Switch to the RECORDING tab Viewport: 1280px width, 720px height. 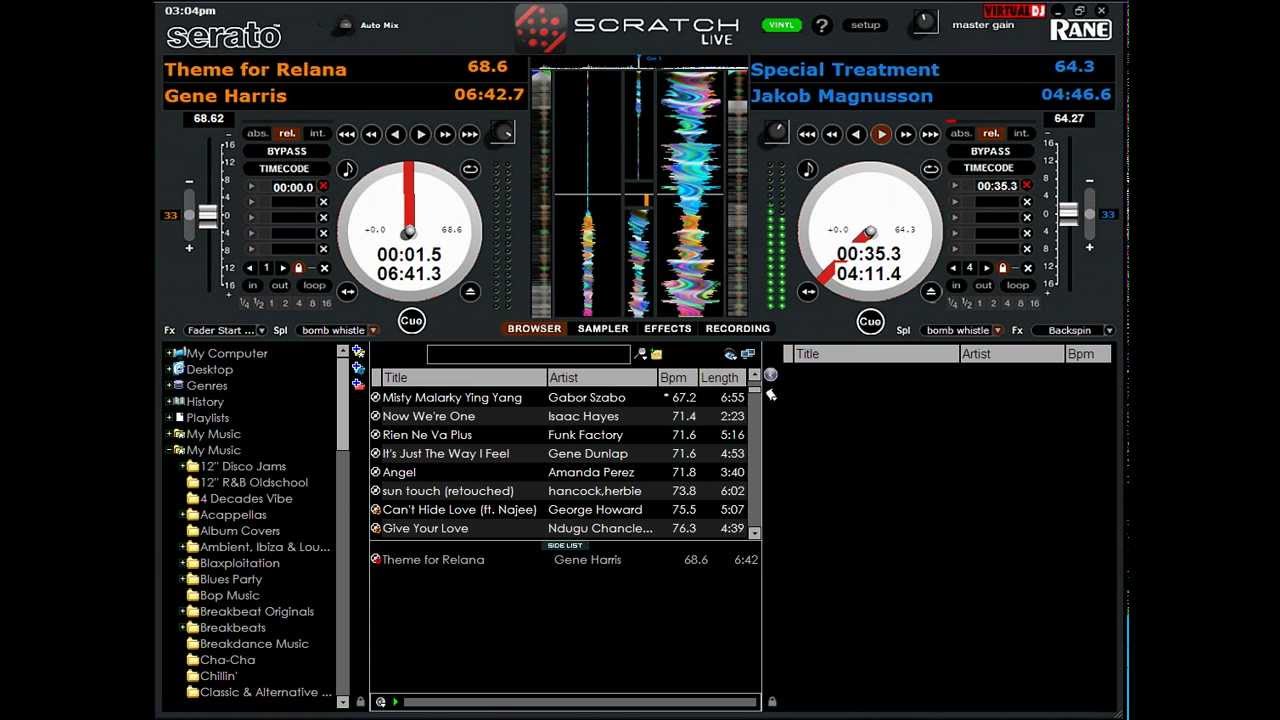click(x=738, y=329)
